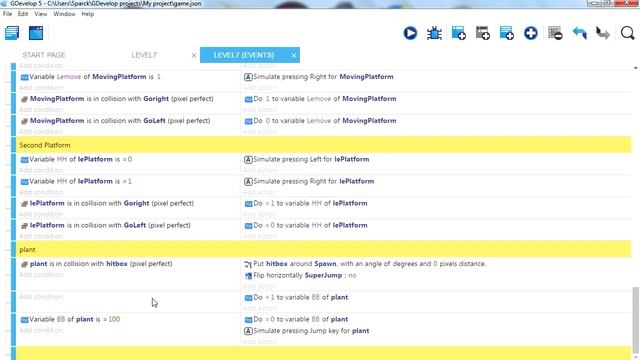Viewport: 640px width, 360px height.
Task: Add a comment event
Action: click(x=507, y=33)
